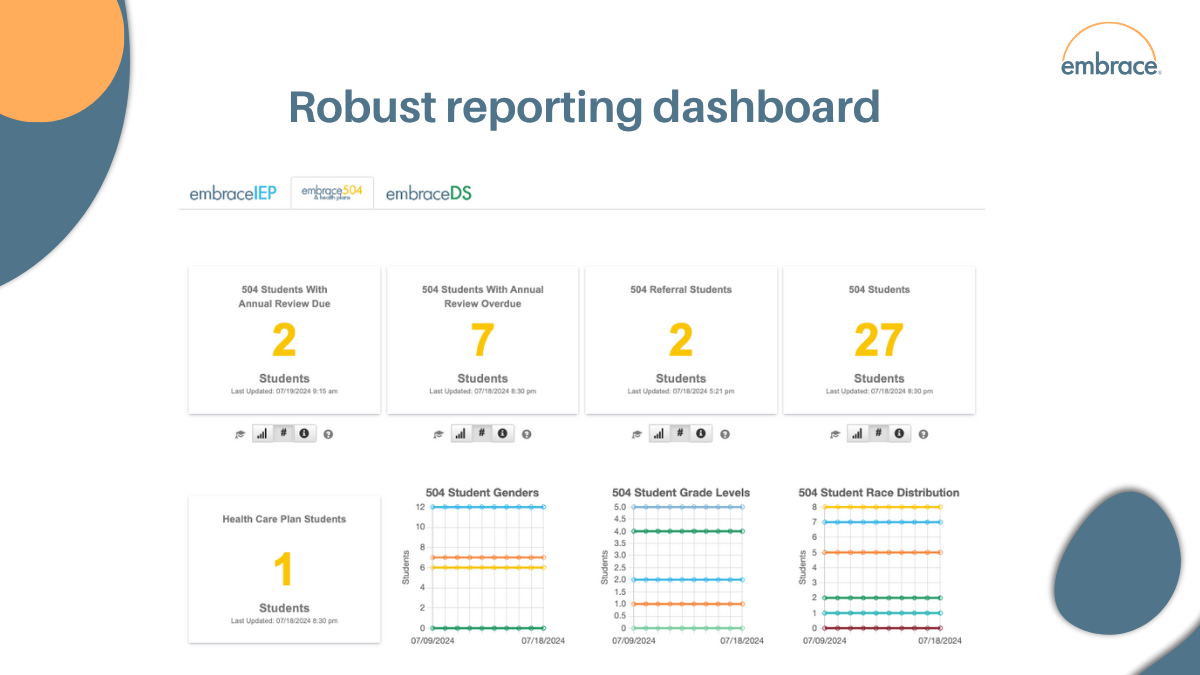The height and width of the screenshot is (675, 1200).
Task: Click the embrace logo in the corner
Action: coord(1111,50)
